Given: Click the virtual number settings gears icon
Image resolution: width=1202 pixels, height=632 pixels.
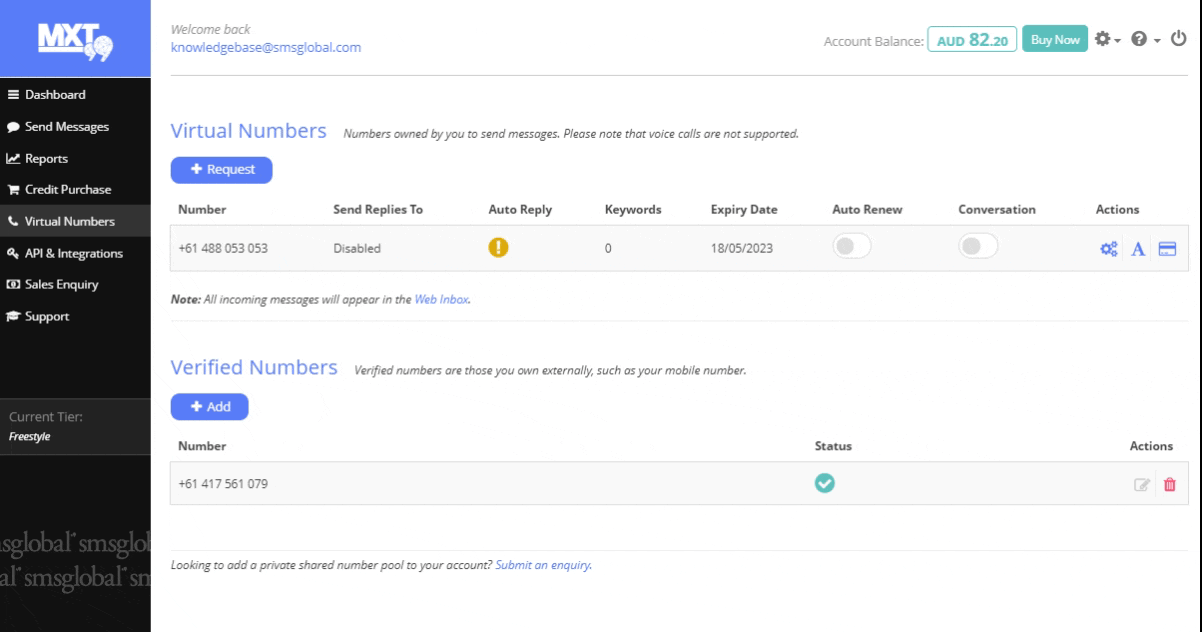Looking at the screenshot, I should tap(1109, 249).
